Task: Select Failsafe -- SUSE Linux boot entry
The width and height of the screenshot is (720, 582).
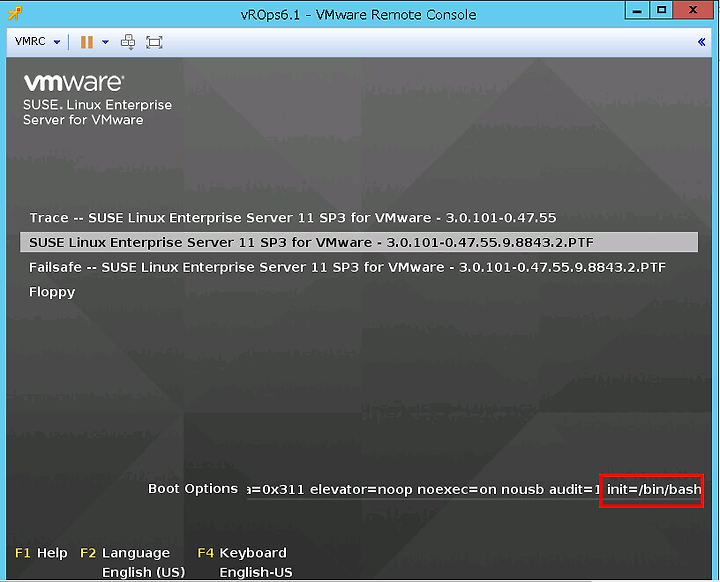Action: tap(347, 267)
